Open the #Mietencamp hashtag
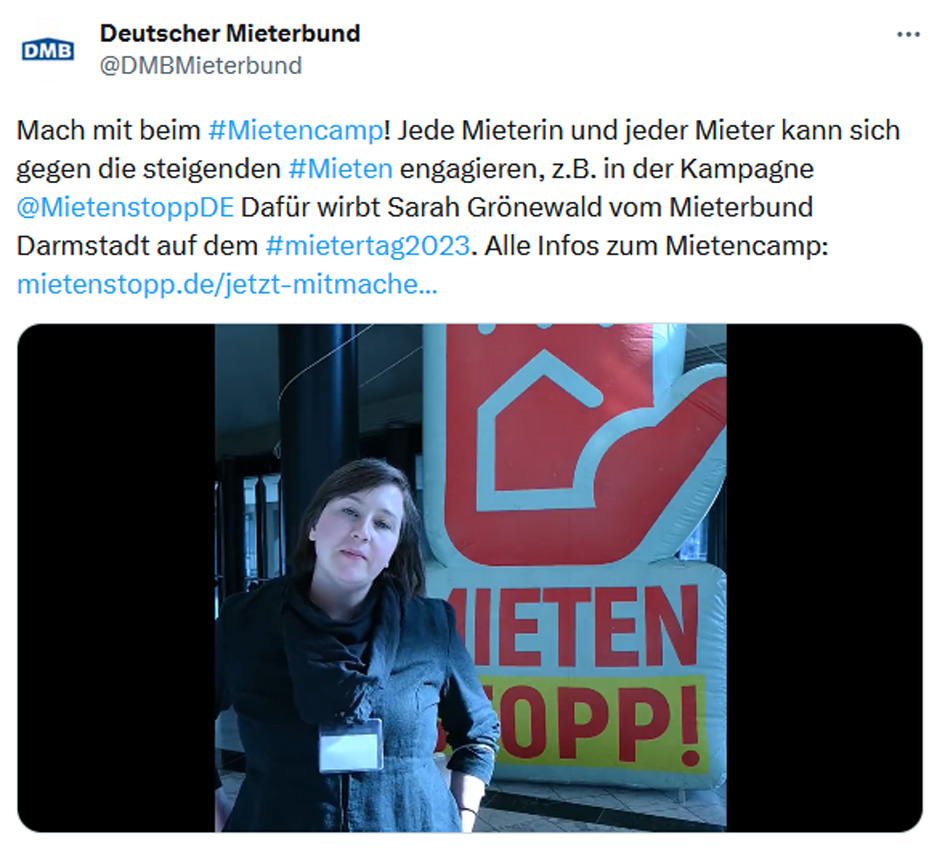 click(295, 130)
